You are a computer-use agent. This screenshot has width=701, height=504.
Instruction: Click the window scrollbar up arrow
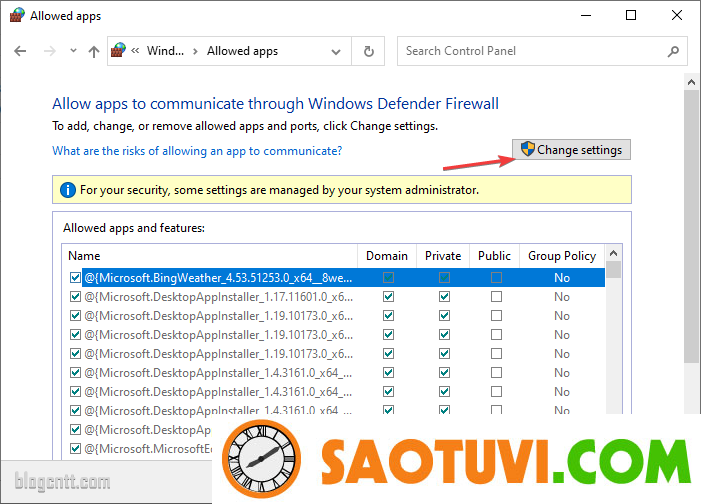coord(691,82)
